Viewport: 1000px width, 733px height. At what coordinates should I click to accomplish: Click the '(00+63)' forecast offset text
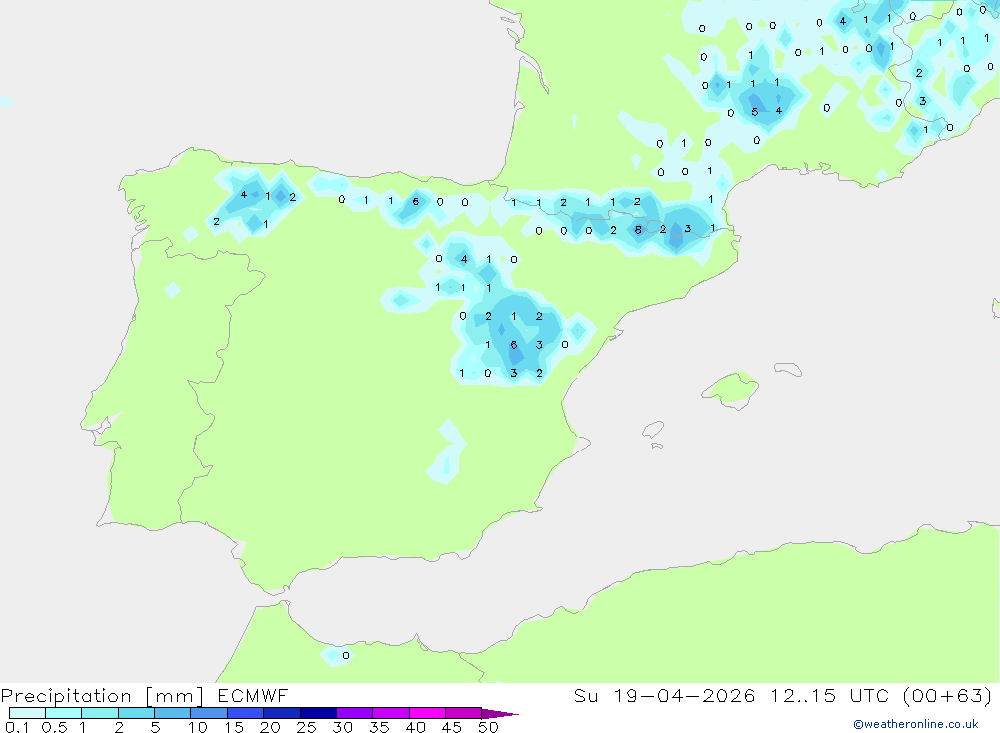[x=948, y=695]
